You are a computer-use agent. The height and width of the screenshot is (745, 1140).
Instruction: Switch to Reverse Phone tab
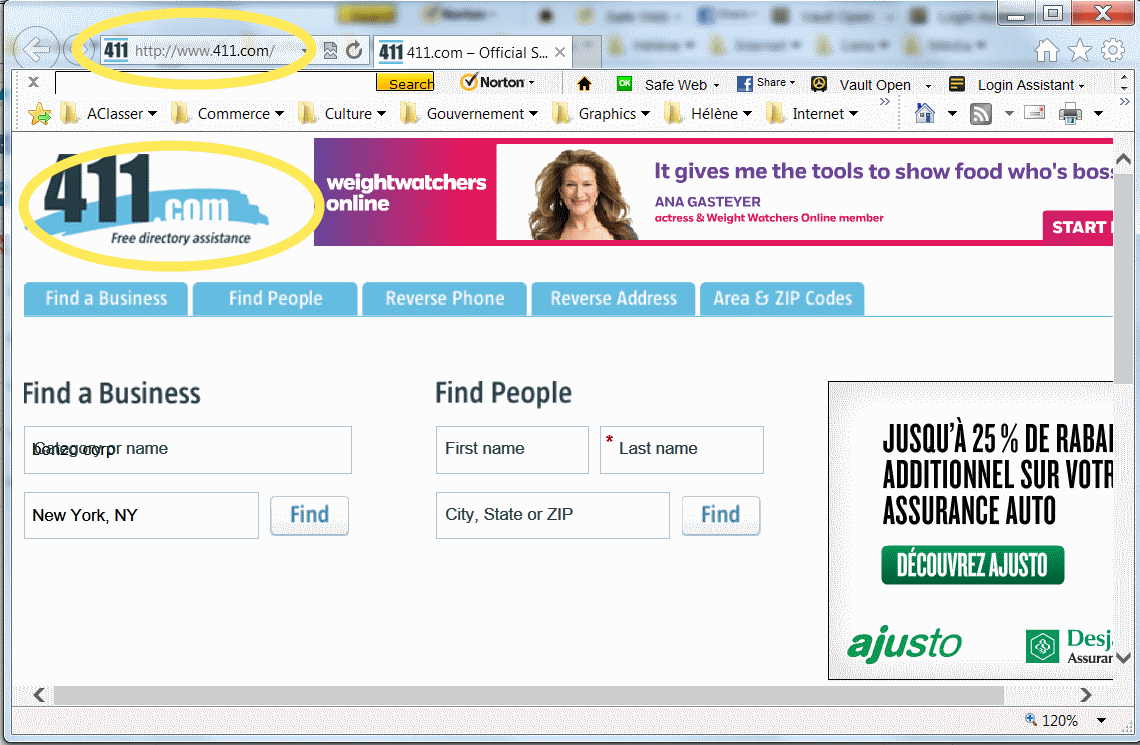444,299
